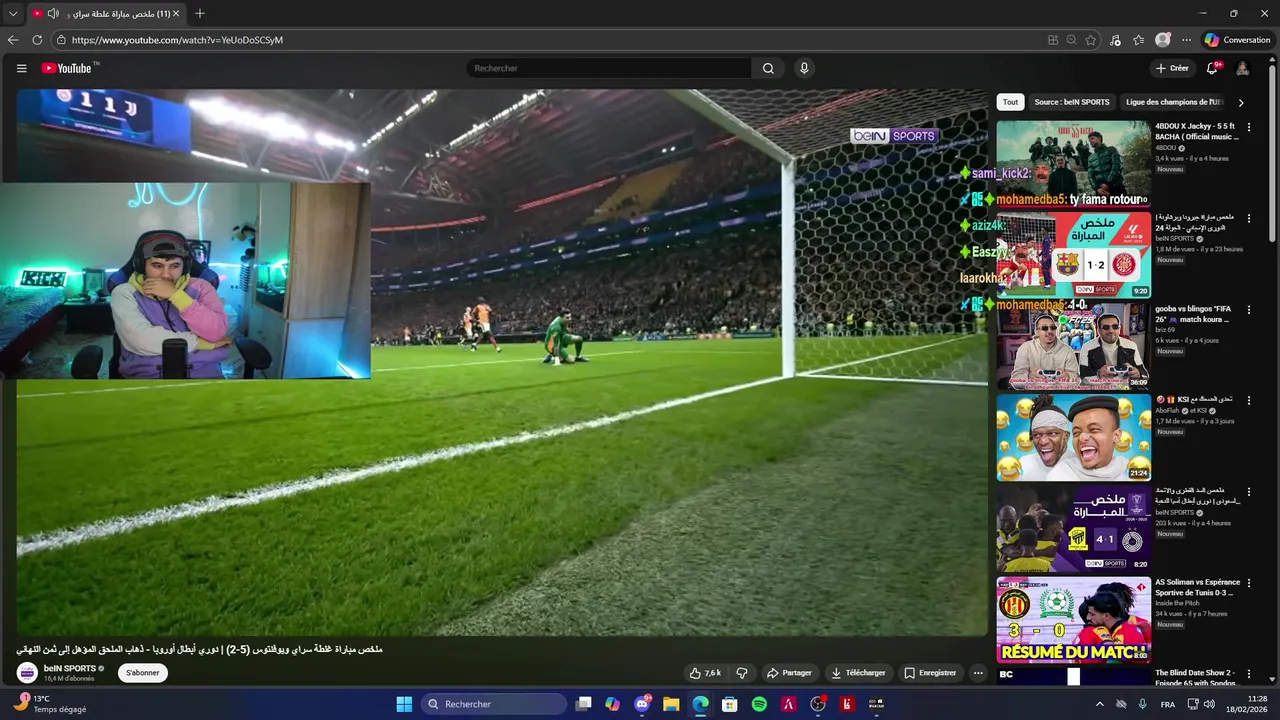Select the 'Source : beIN SPORTS' chip

point(1071,102)
